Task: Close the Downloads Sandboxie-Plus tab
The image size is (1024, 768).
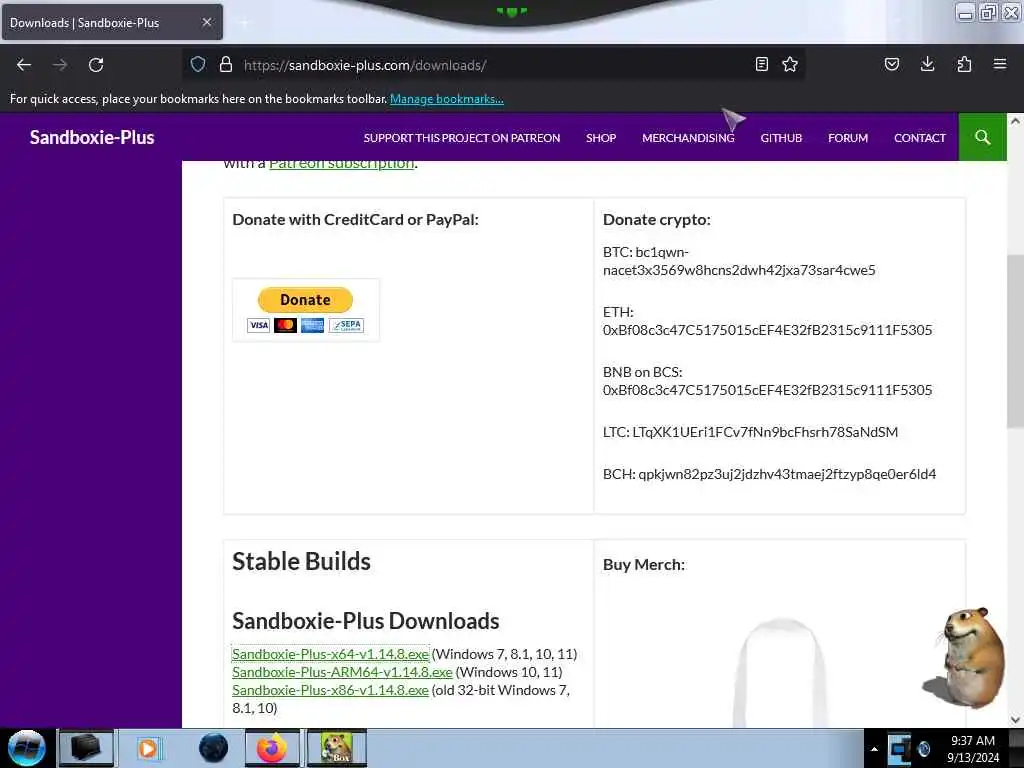Action: [207, 22]
